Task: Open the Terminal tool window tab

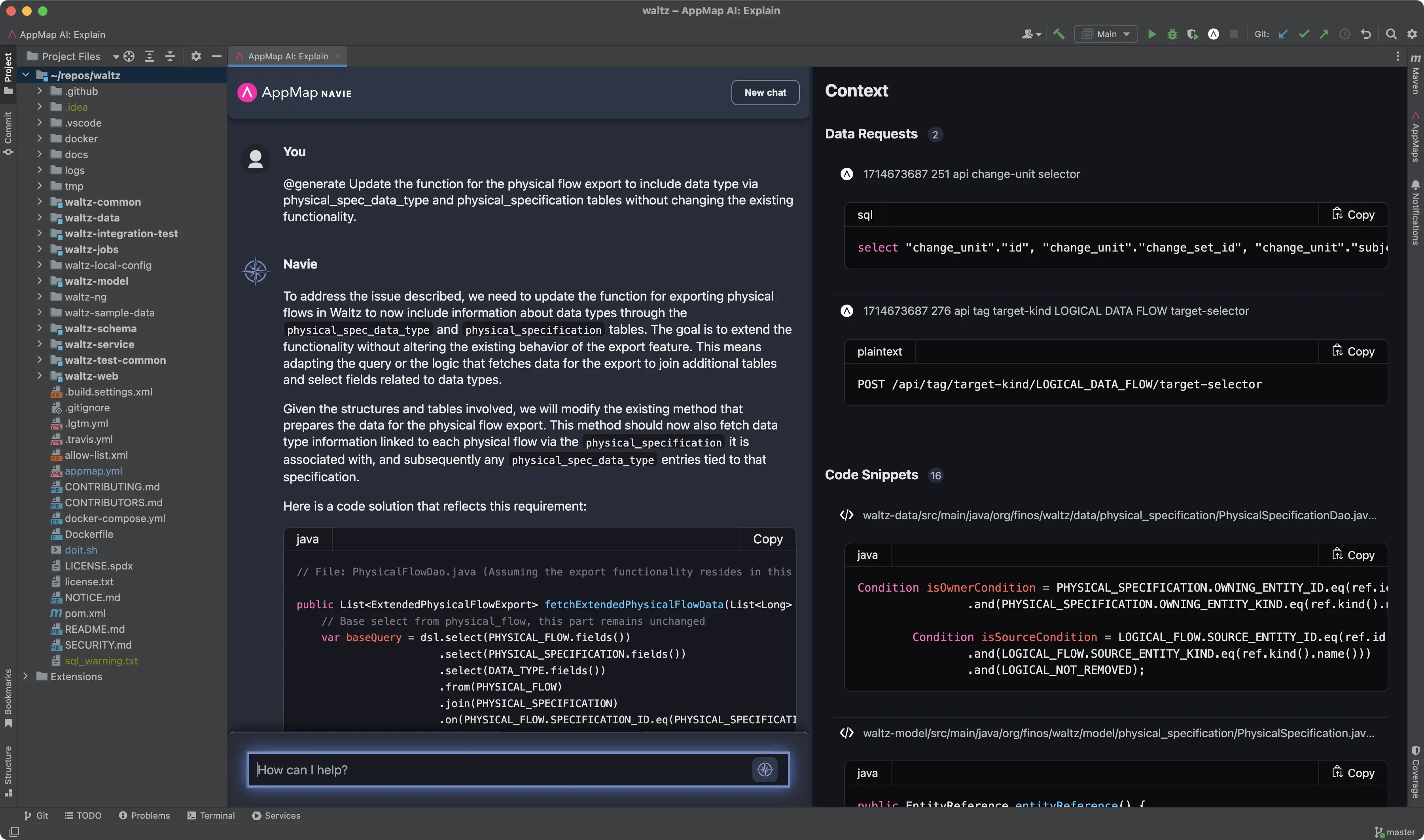Action: (211, 815)
